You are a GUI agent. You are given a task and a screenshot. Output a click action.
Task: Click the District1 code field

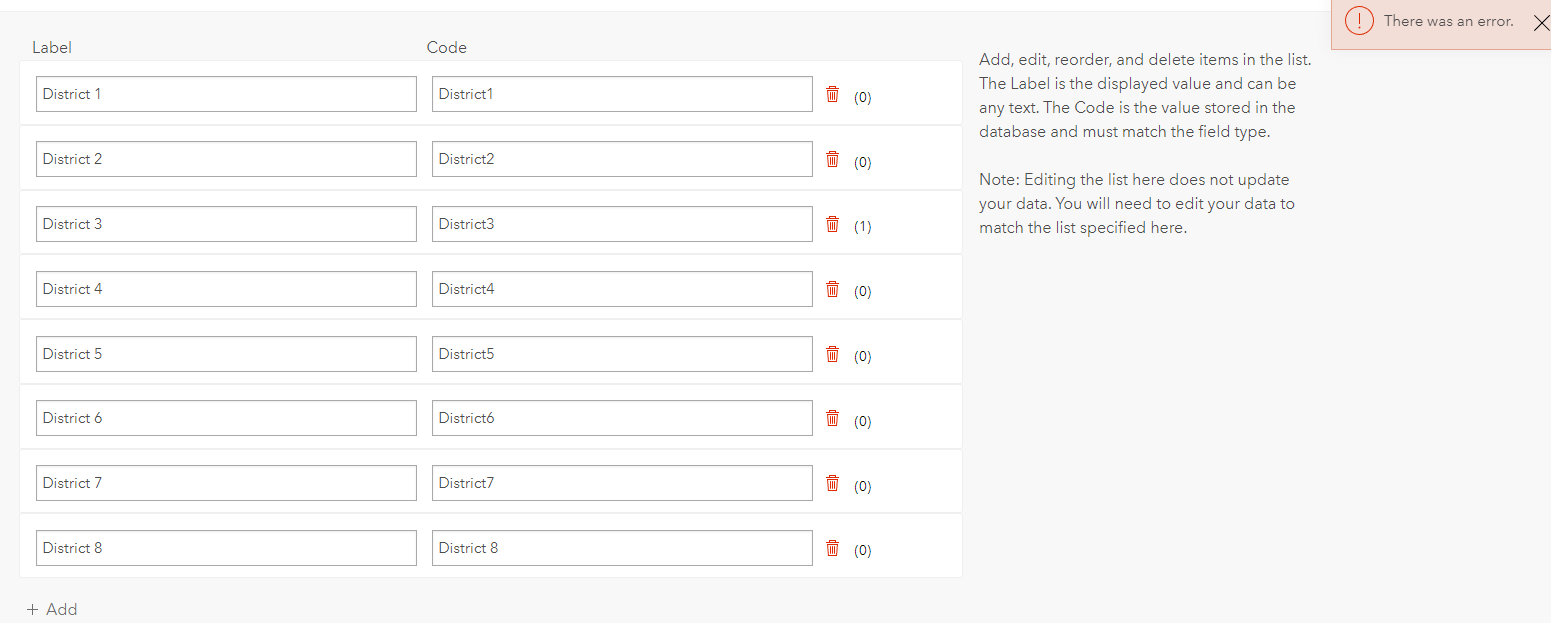click(x=622, y=94)
